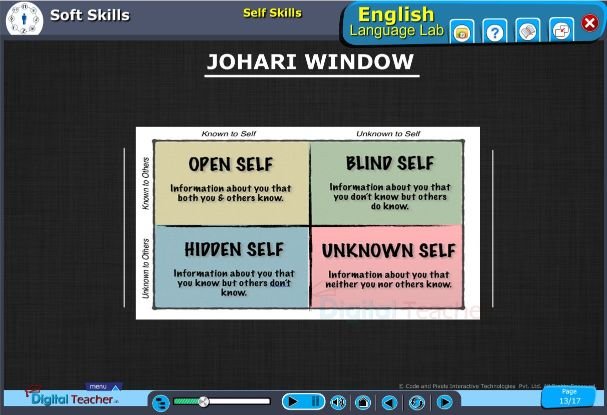The image size is (607, 415).
Task: Click the resize window icon in header
Action: tap(562, 32)
